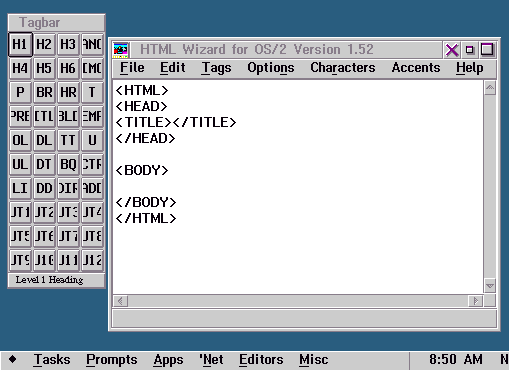Click user tag button UT9

[x=20, y=260]
